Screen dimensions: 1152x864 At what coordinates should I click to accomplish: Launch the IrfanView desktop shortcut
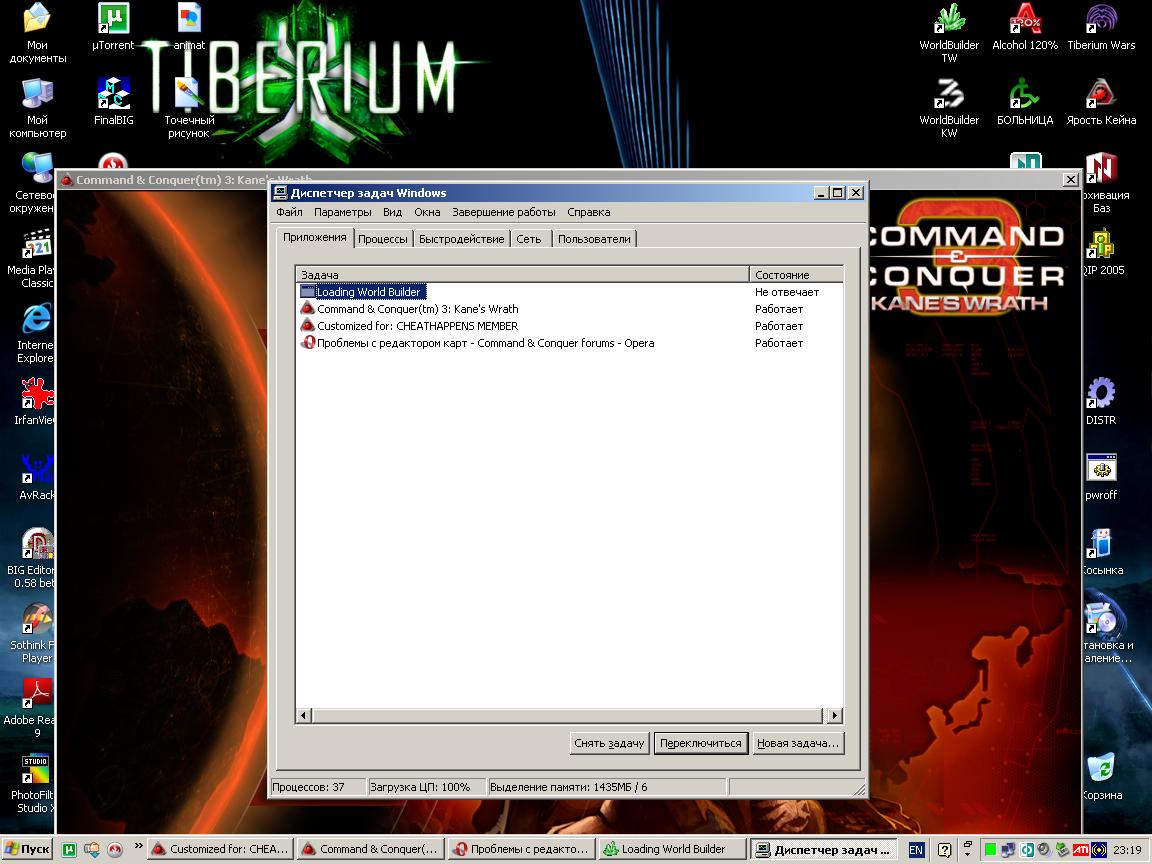(35, 402)
